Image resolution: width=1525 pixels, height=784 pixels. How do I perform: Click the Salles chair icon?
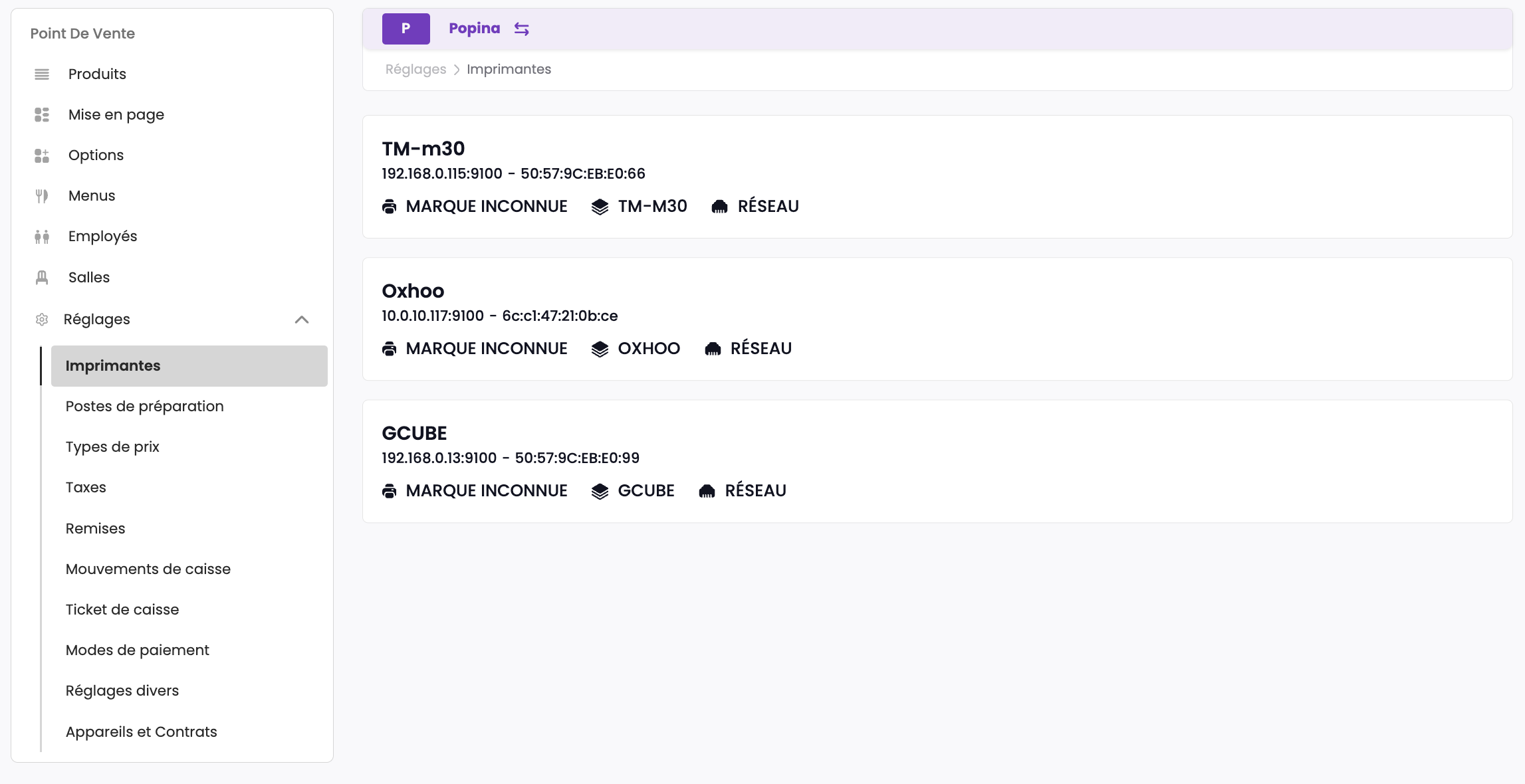pos(42,278)
